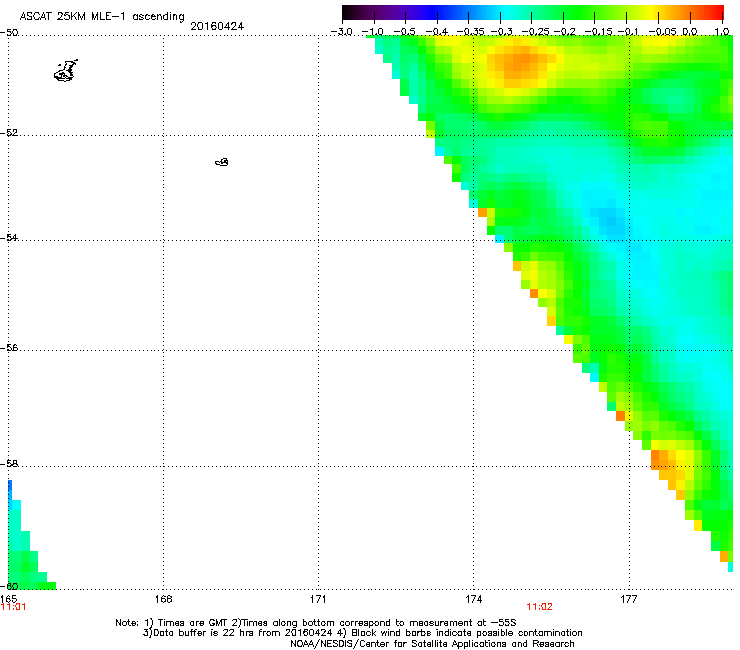The width and height of the screenshot is (740, 650).
Task: Click the -0.3 color bar label
Action: coord(501,32)
